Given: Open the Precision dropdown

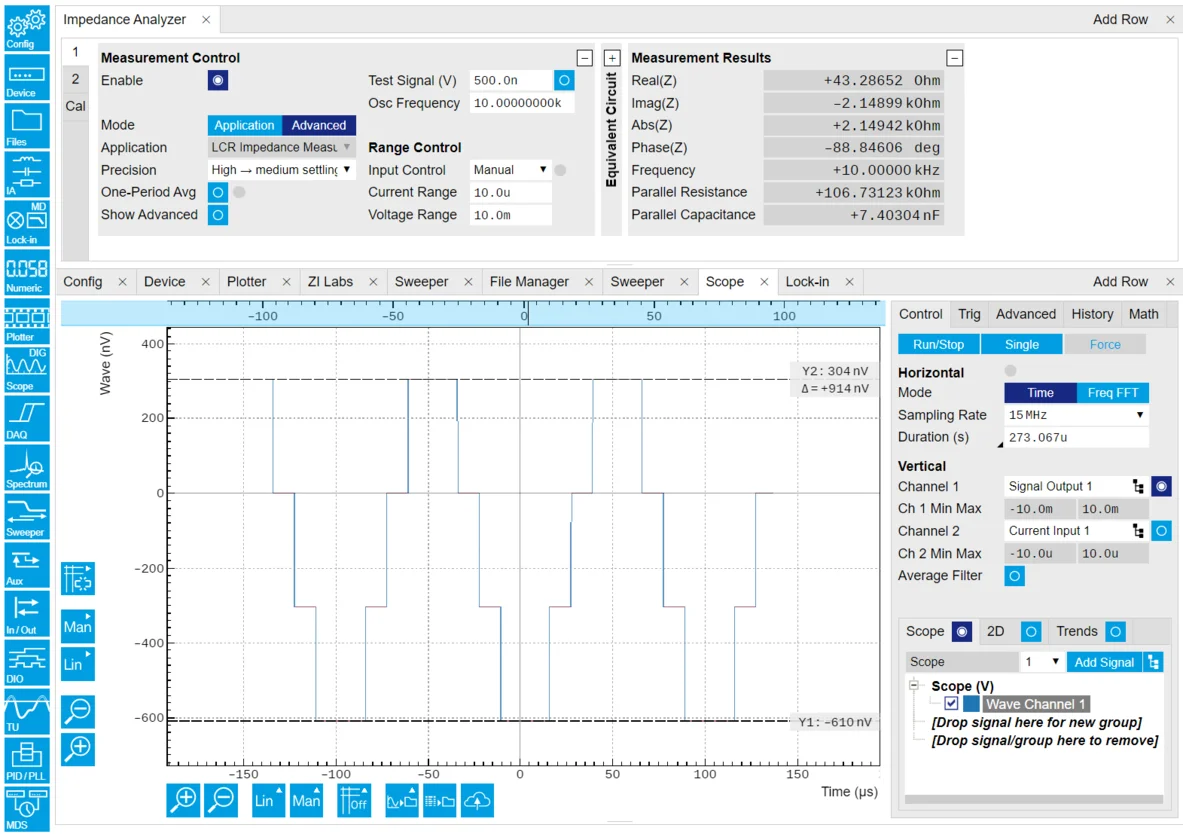Looking at the screenshot, I should click(x=282, y=170).
